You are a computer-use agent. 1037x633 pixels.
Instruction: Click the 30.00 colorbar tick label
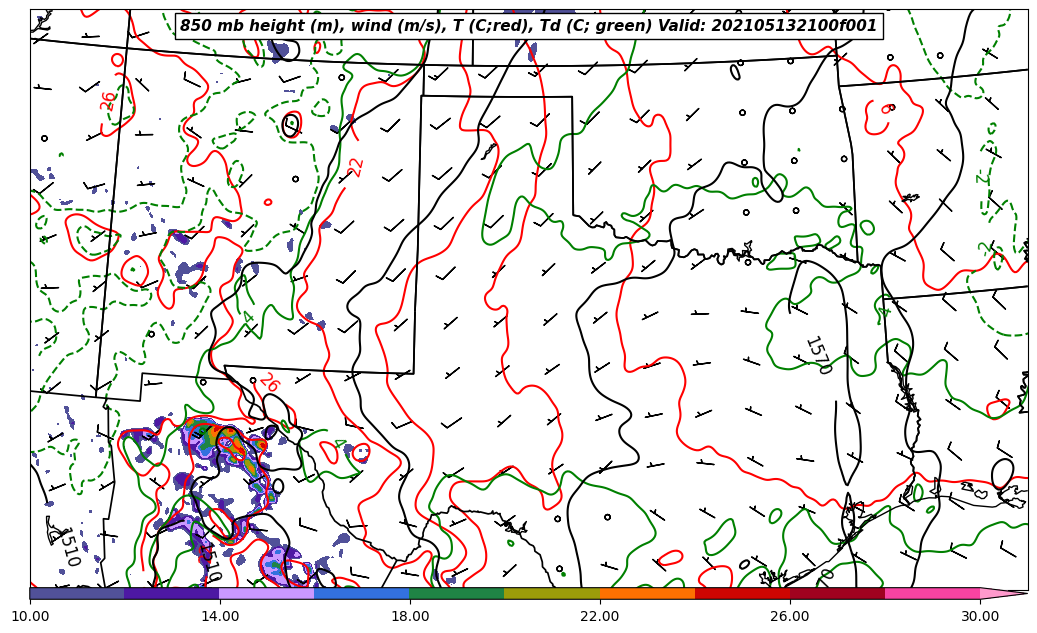980,616
